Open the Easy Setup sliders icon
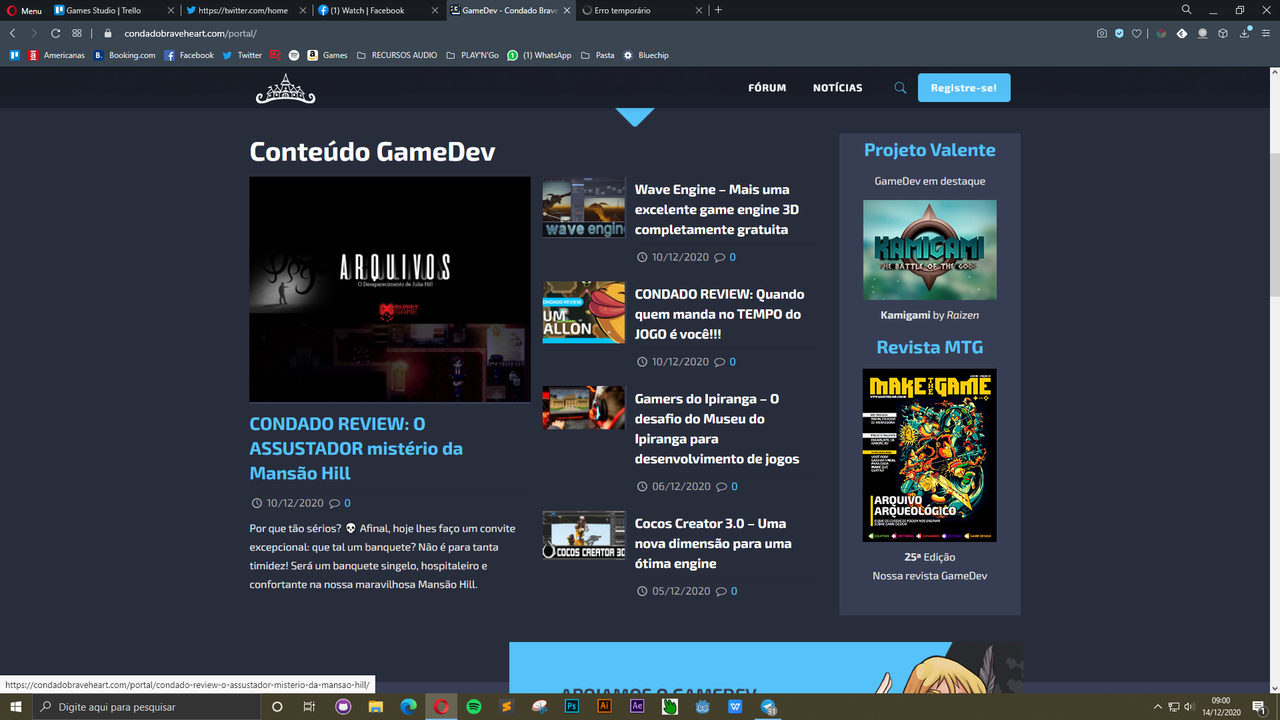This screenshot has width=1280, height=720. pos(1267,33)
